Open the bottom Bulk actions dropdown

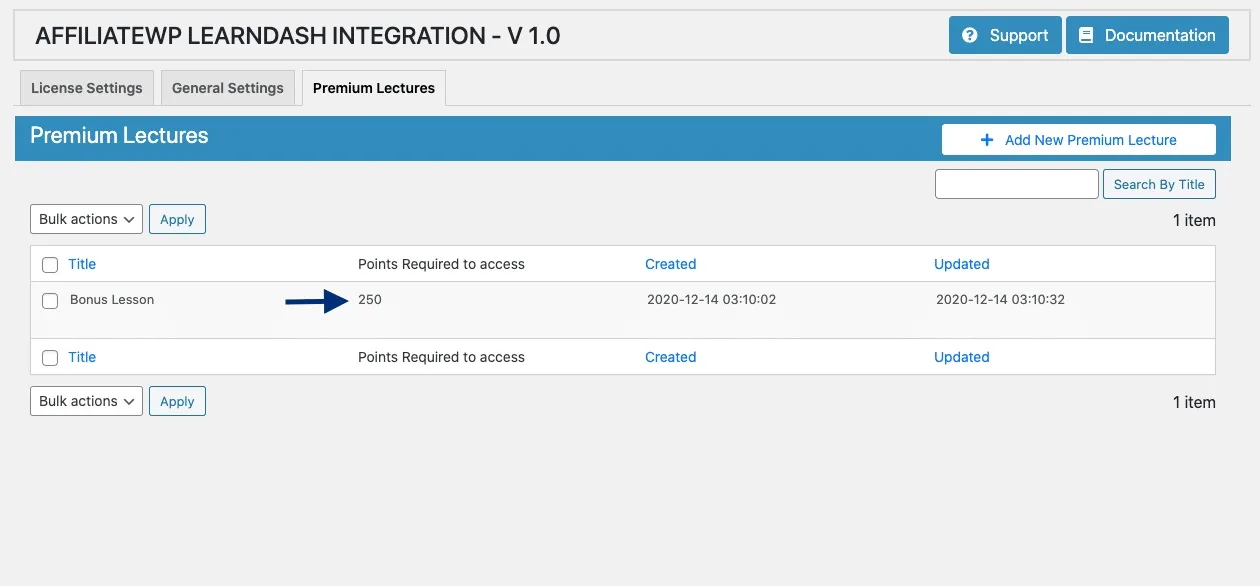[x=86, y=401]
